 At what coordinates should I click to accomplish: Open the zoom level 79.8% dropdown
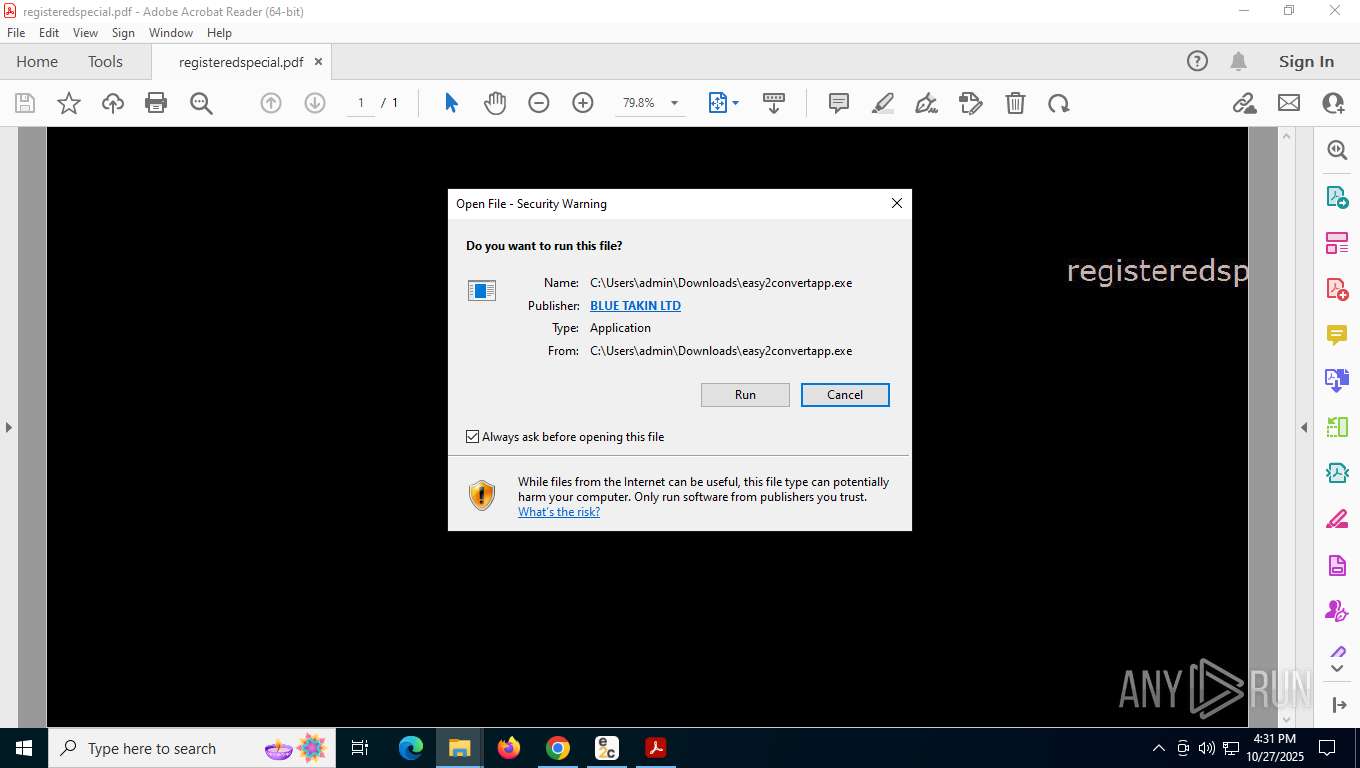tap(674, 103)
